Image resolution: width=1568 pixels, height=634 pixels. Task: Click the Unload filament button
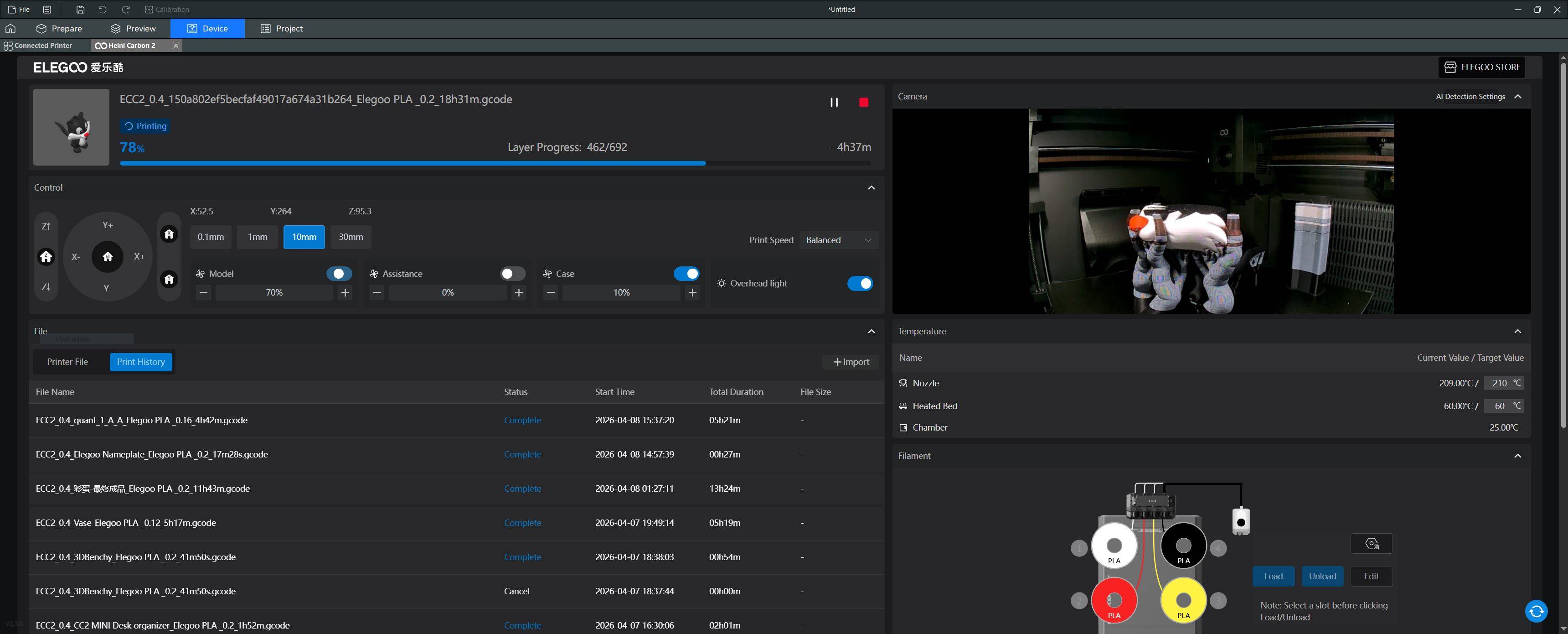(x=1322, y=576)
